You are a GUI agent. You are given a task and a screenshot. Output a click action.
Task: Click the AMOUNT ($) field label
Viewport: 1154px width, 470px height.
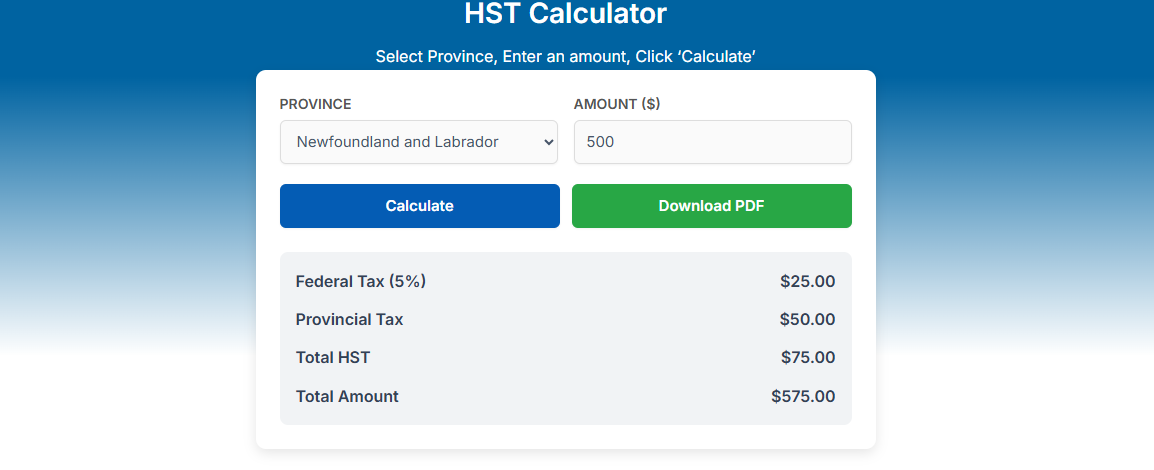[x=617, y=104]
